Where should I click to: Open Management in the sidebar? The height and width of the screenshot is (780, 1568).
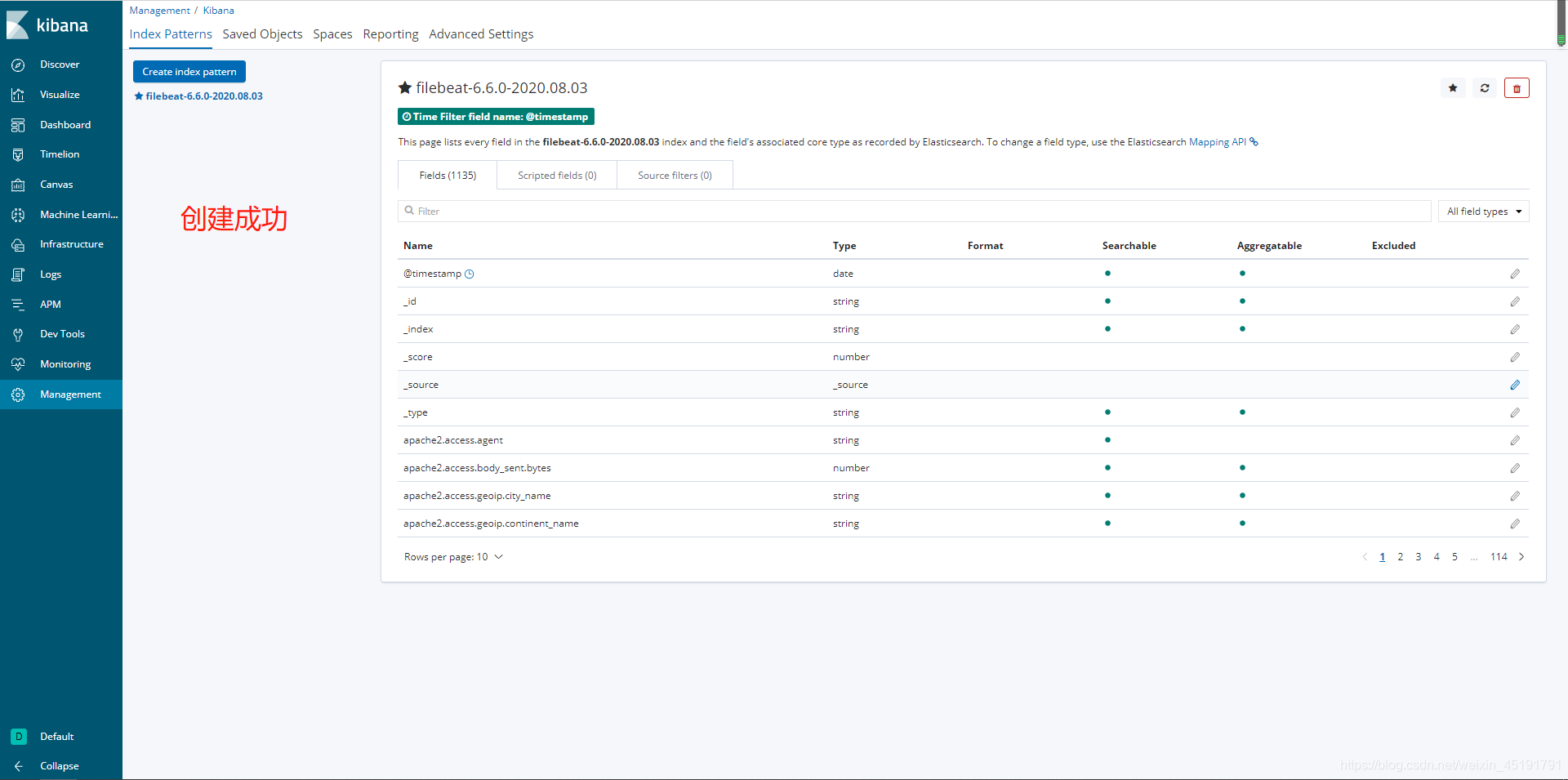point(60,394)
